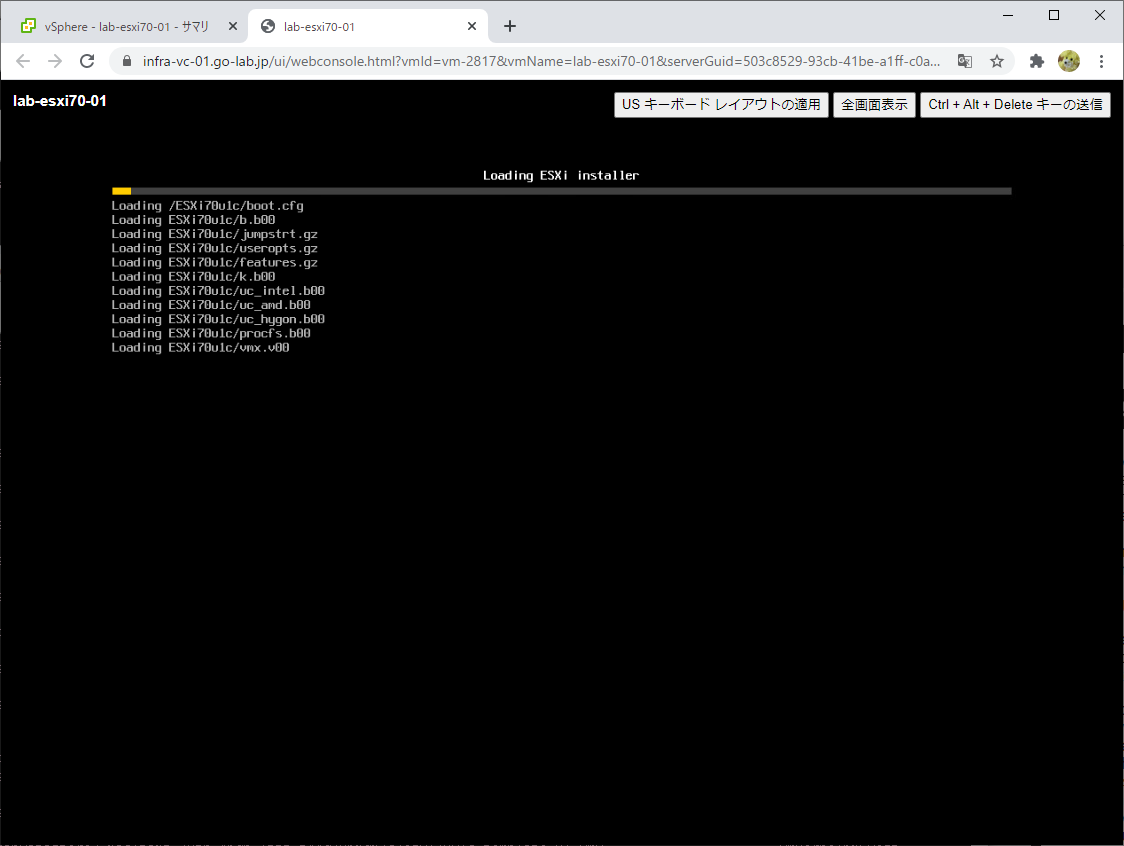
Task: Open the Chrome profile avatar
Action: pyautogui.click(x=1069, y=62)
